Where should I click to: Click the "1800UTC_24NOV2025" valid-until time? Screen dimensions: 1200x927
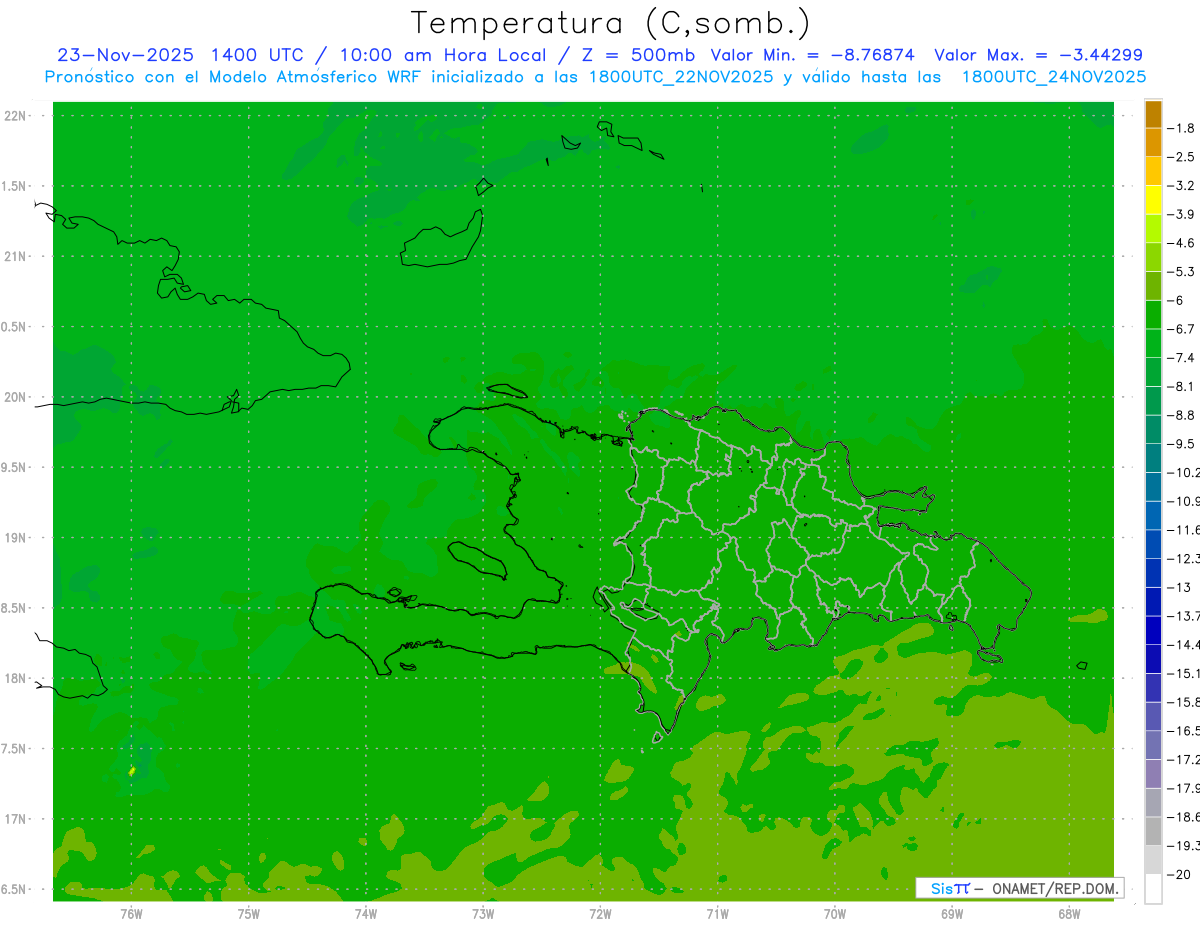pos(1054,77)
